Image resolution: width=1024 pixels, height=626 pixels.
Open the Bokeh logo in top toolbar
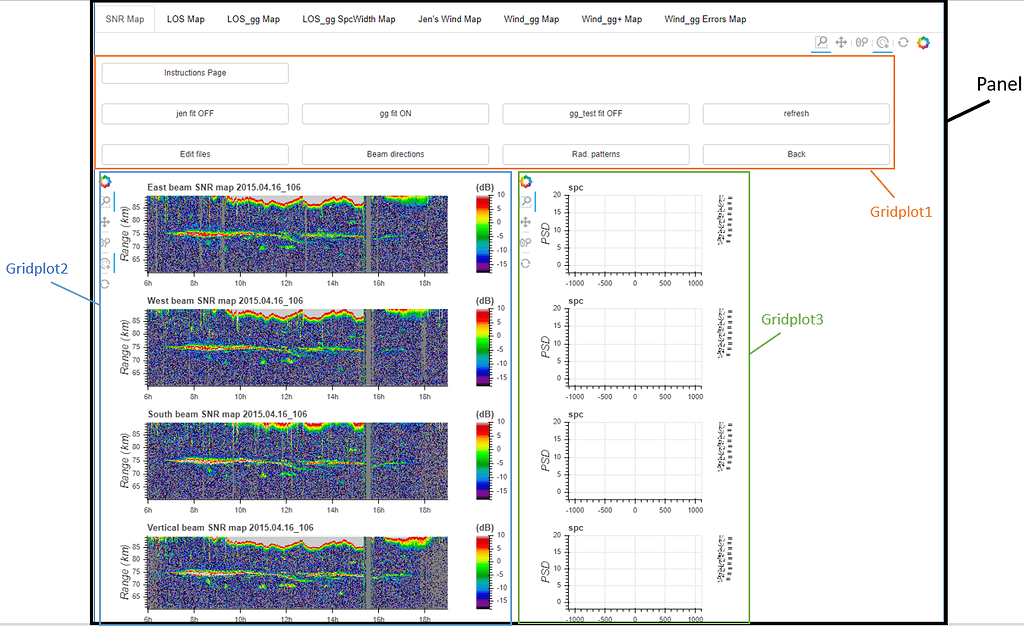point(923,42)
